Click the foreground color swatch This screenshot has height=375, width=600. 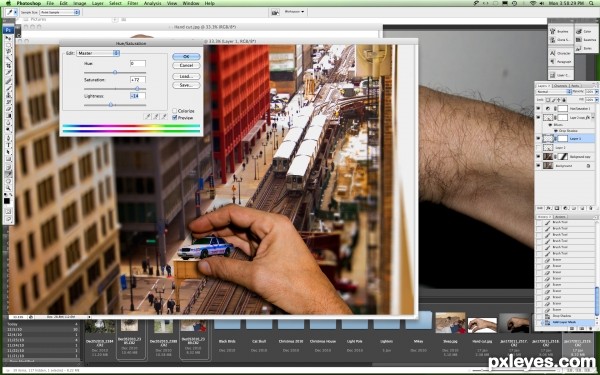point(7,201)
